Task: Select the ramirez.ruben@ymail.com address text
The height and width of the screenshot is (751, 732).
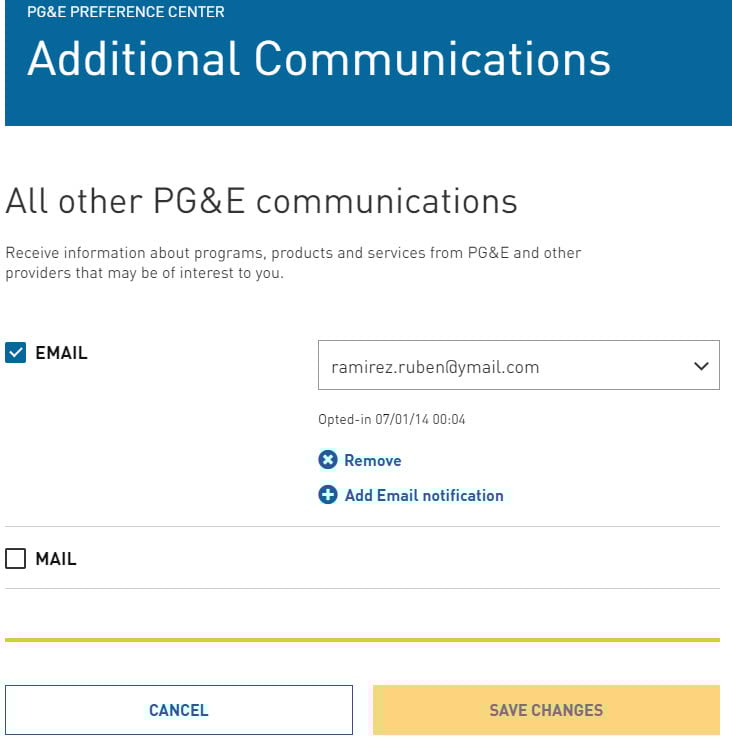Action: tap(435, 367)
